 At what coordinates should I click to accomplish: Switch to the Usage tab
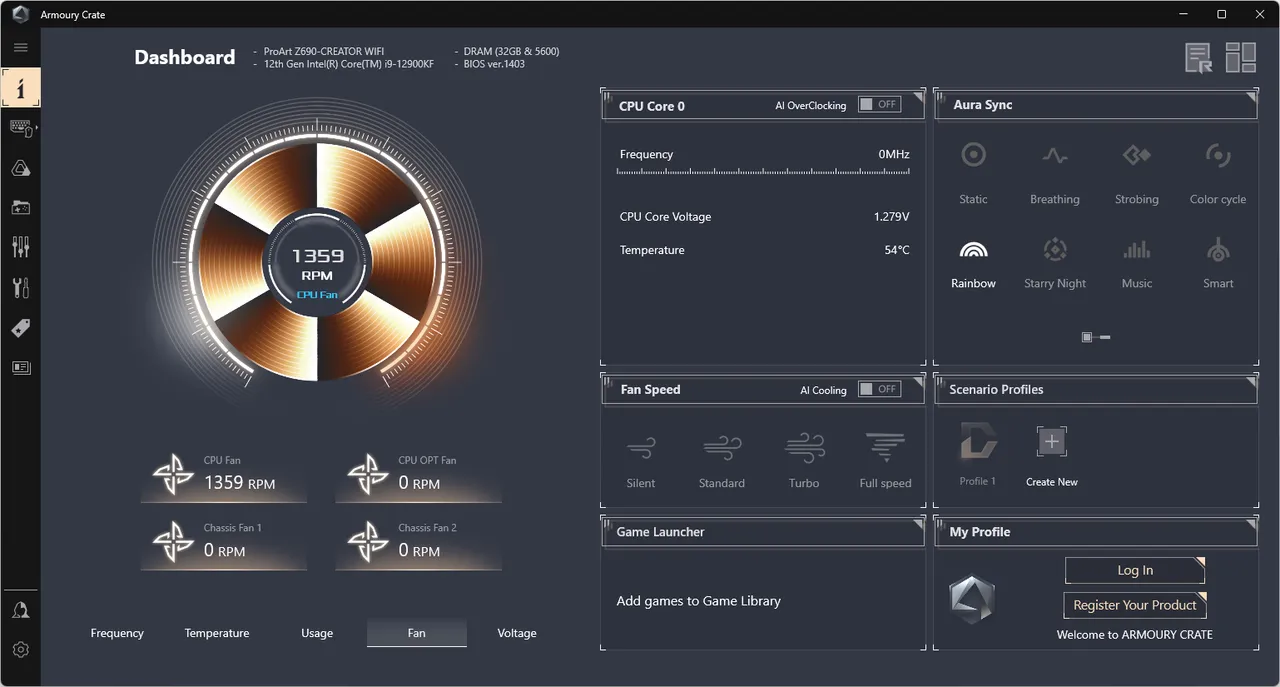tap(317, 633)
